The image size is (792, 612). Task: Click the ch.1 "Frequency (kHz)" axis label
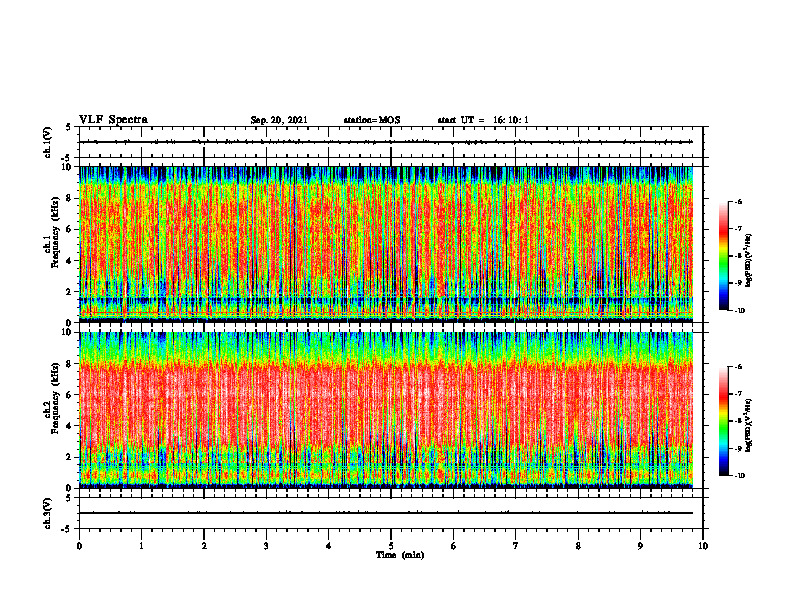pyautogui.click(x=55, y=232)
